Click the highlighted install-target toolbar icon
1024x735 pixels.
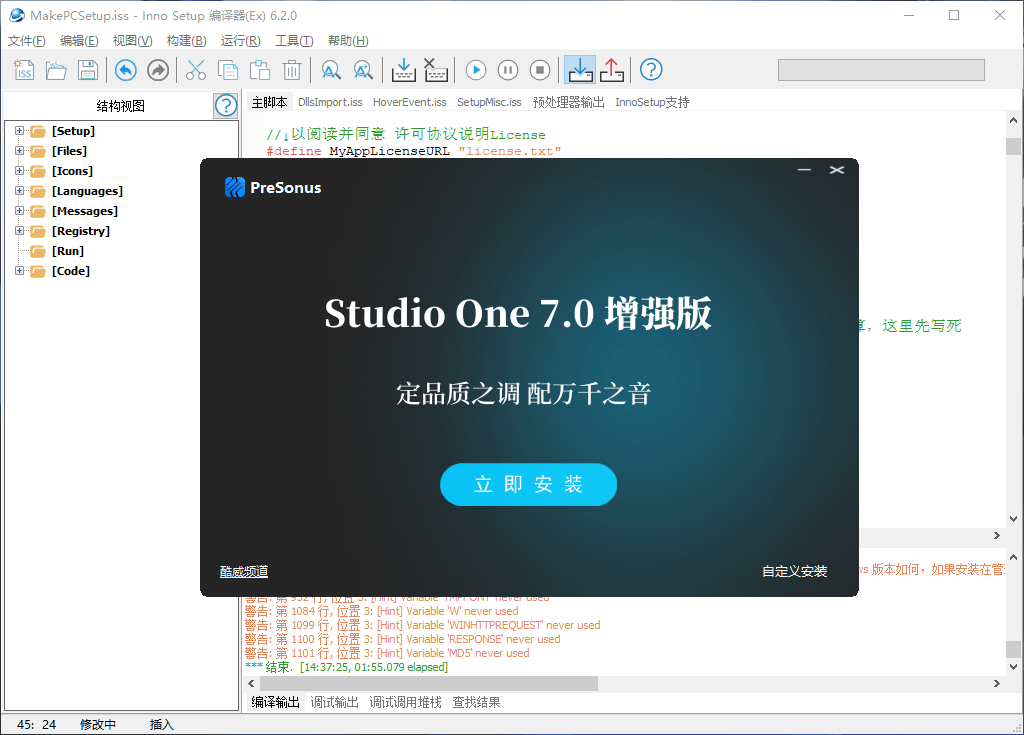[580, 70]
